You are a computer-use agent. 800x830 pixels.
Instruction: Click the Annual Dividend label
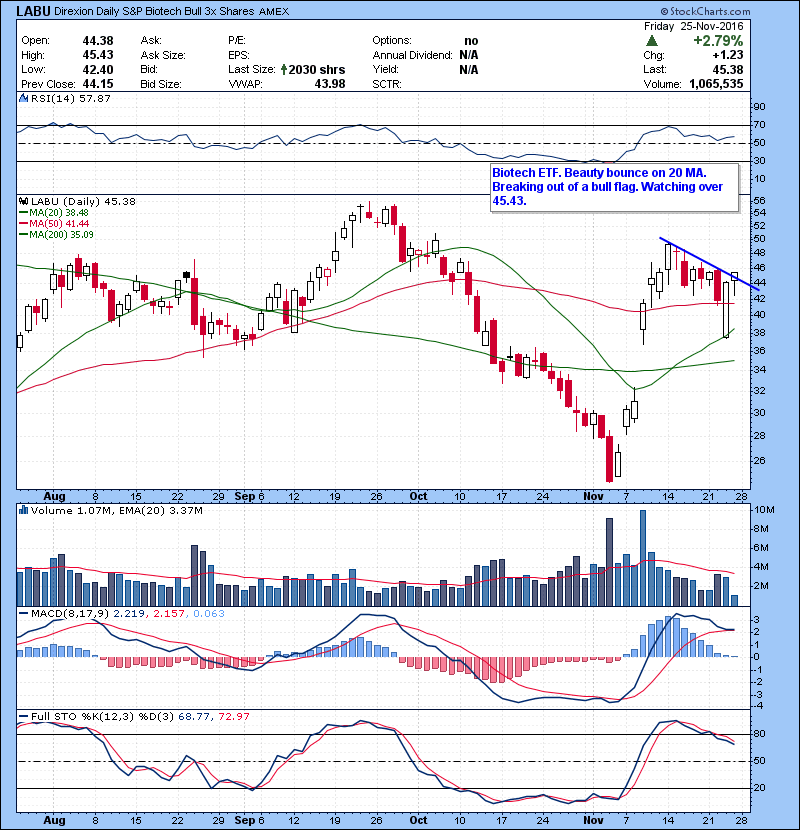pos(412,55)
